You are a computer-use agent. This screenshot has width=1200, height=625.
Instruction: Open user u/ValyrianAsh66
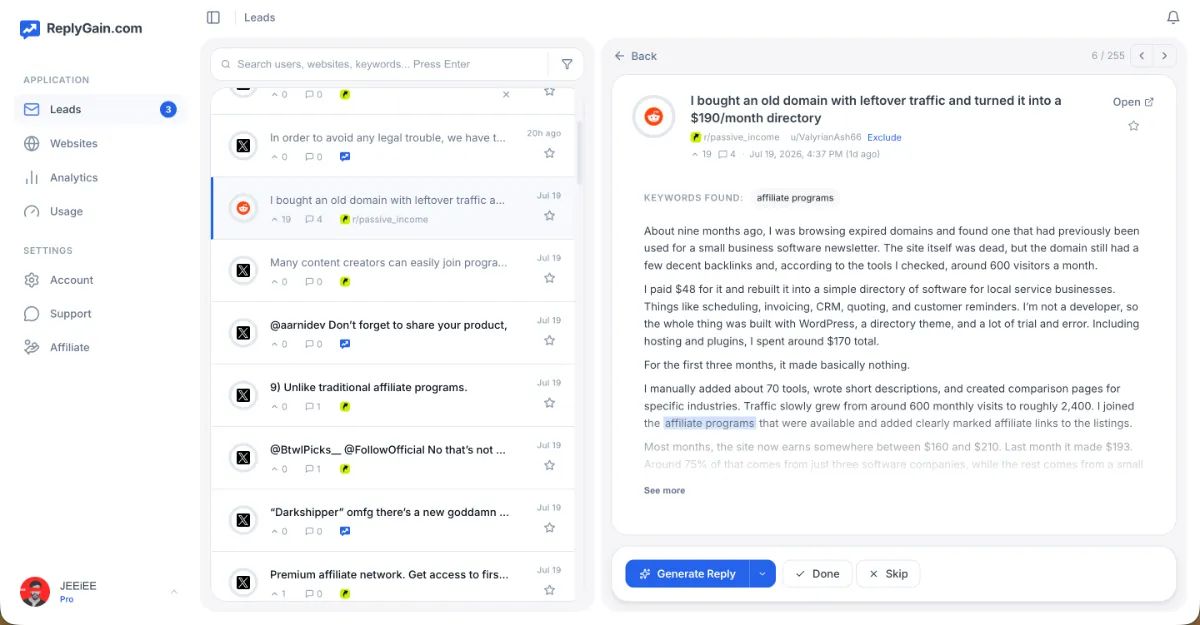tap(826, 137)
